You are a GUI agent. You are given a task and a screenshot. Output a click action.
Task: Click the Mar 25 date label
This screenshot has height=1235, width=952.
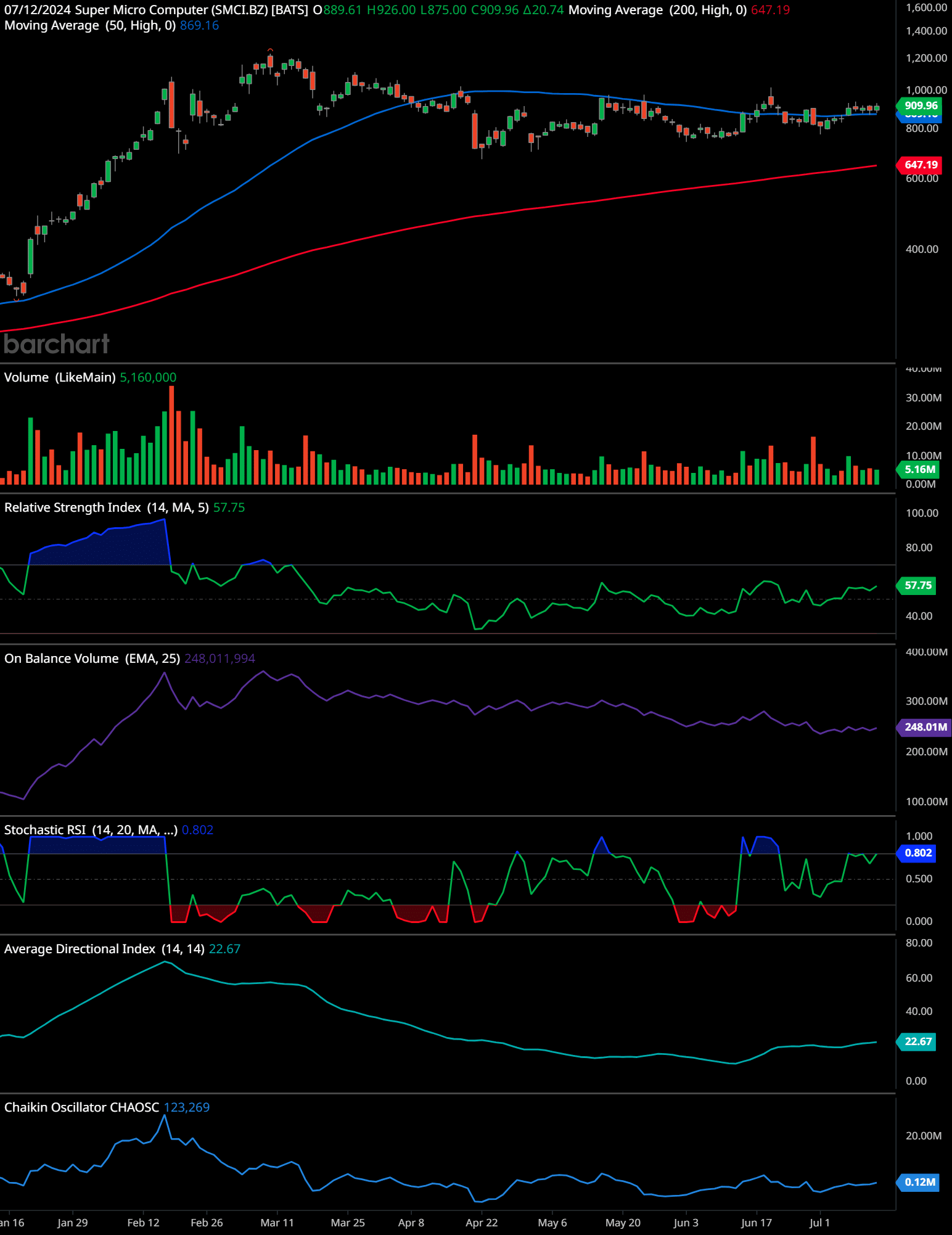pos(348,1223)
